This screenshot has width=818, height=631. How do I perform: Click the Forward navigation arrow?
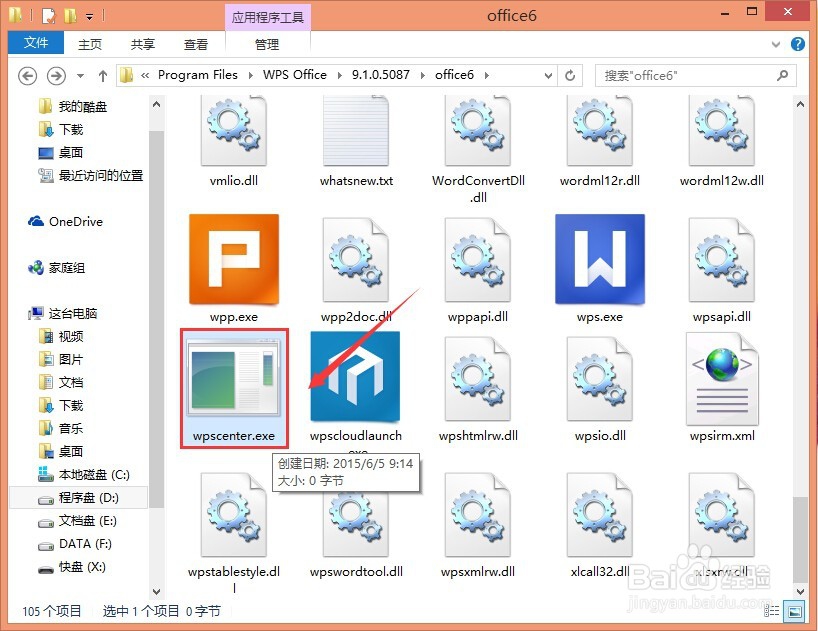click(56, 76)
